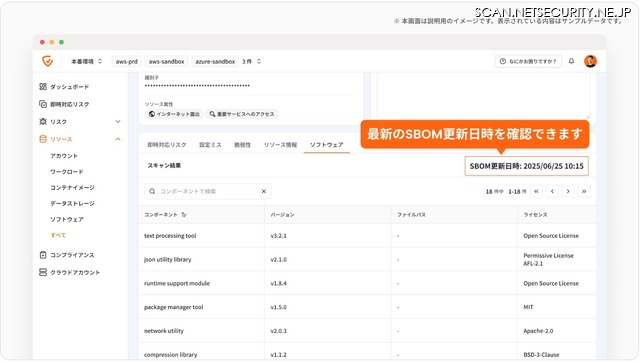Image resolution: width=640 pixels, height=362 pixels.
Task: Click the green macOS window button
Action: (61, 42)
